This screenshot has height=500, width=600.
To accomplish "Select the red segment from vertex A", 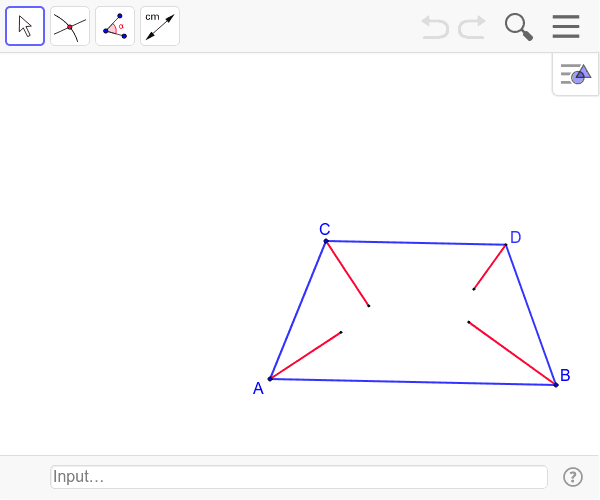I will [305, 355].
